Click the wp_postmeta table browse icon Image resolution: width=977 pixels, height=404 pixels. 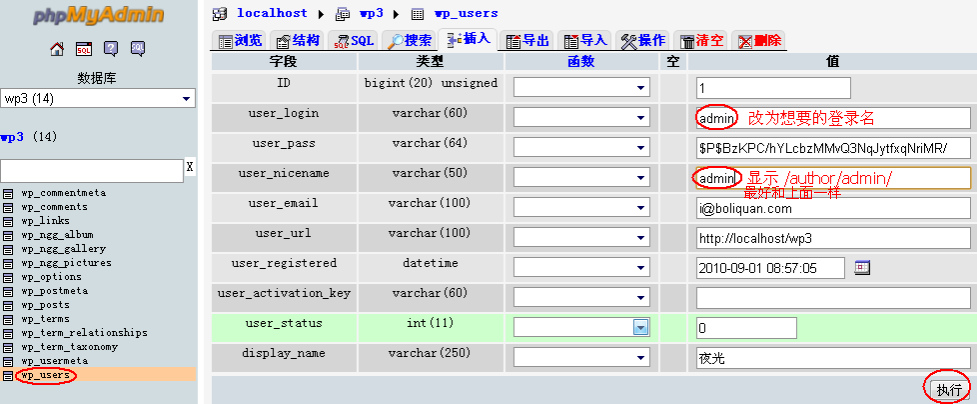coord(8,291)
